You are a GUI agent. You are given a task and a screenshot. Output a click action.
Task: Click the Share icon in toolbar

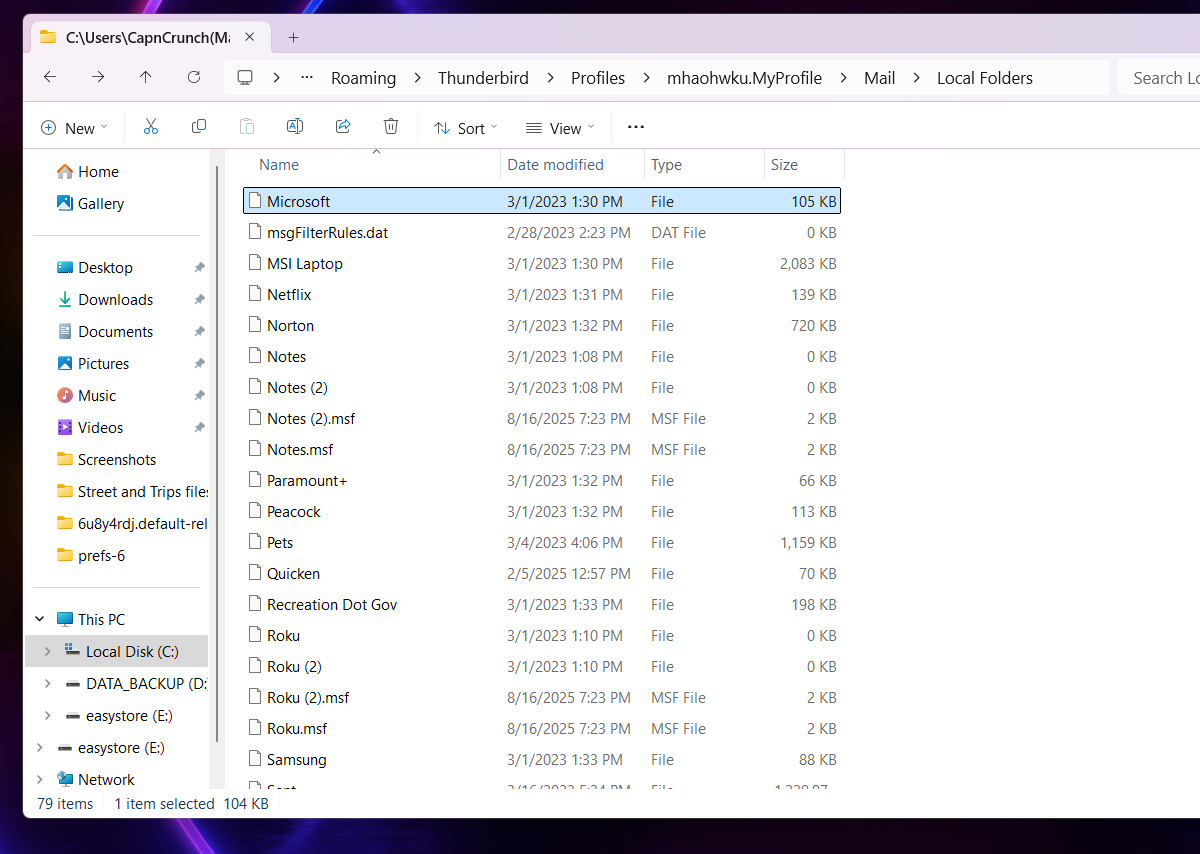343,127
